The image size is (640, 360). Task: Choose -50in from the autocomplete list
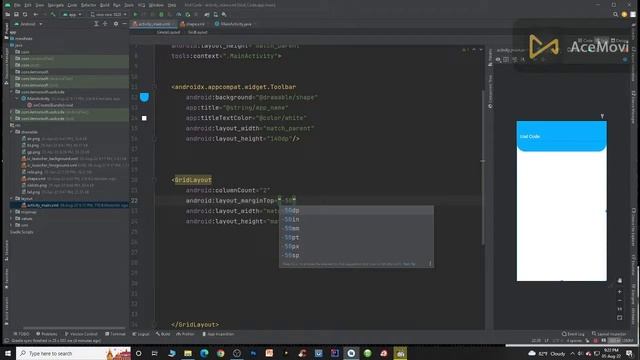356,219
